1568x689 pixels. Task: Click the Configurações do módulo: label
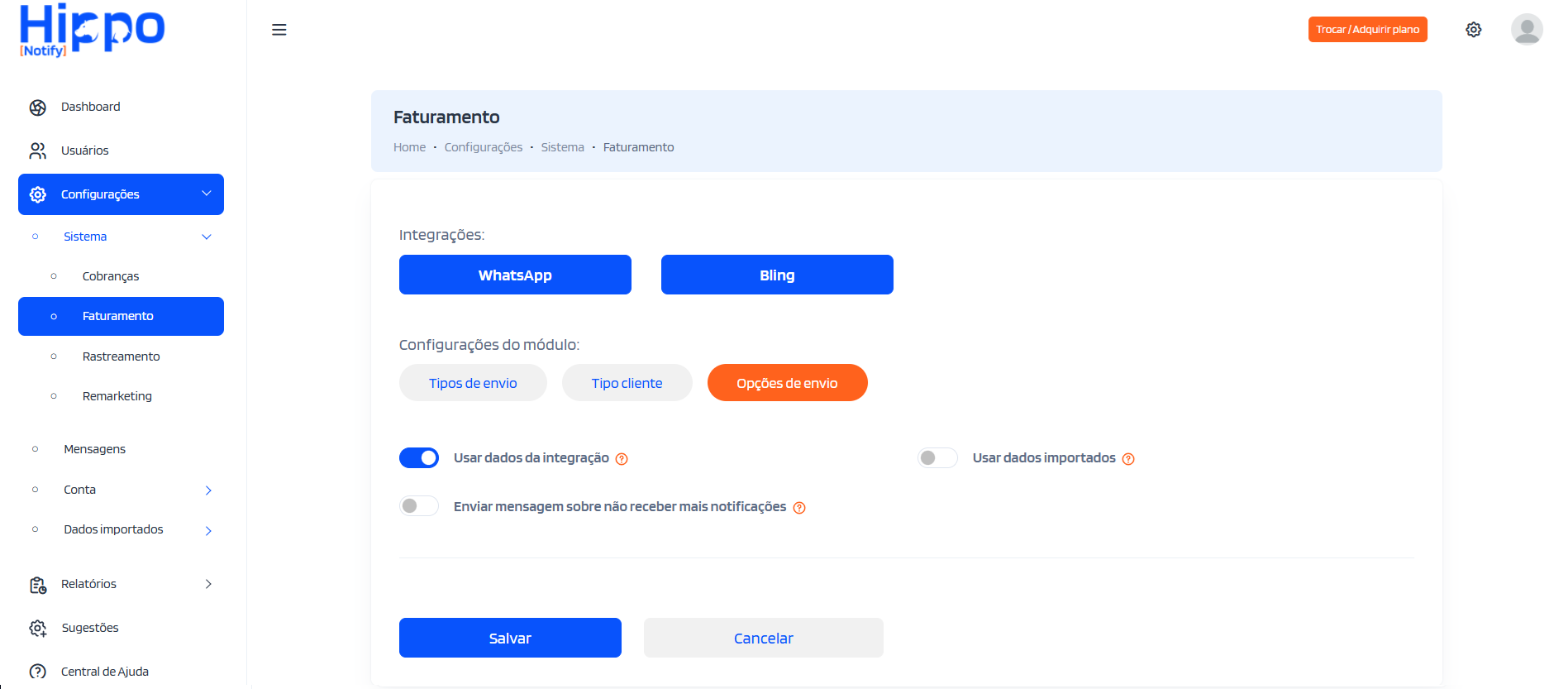coord(489,345)
